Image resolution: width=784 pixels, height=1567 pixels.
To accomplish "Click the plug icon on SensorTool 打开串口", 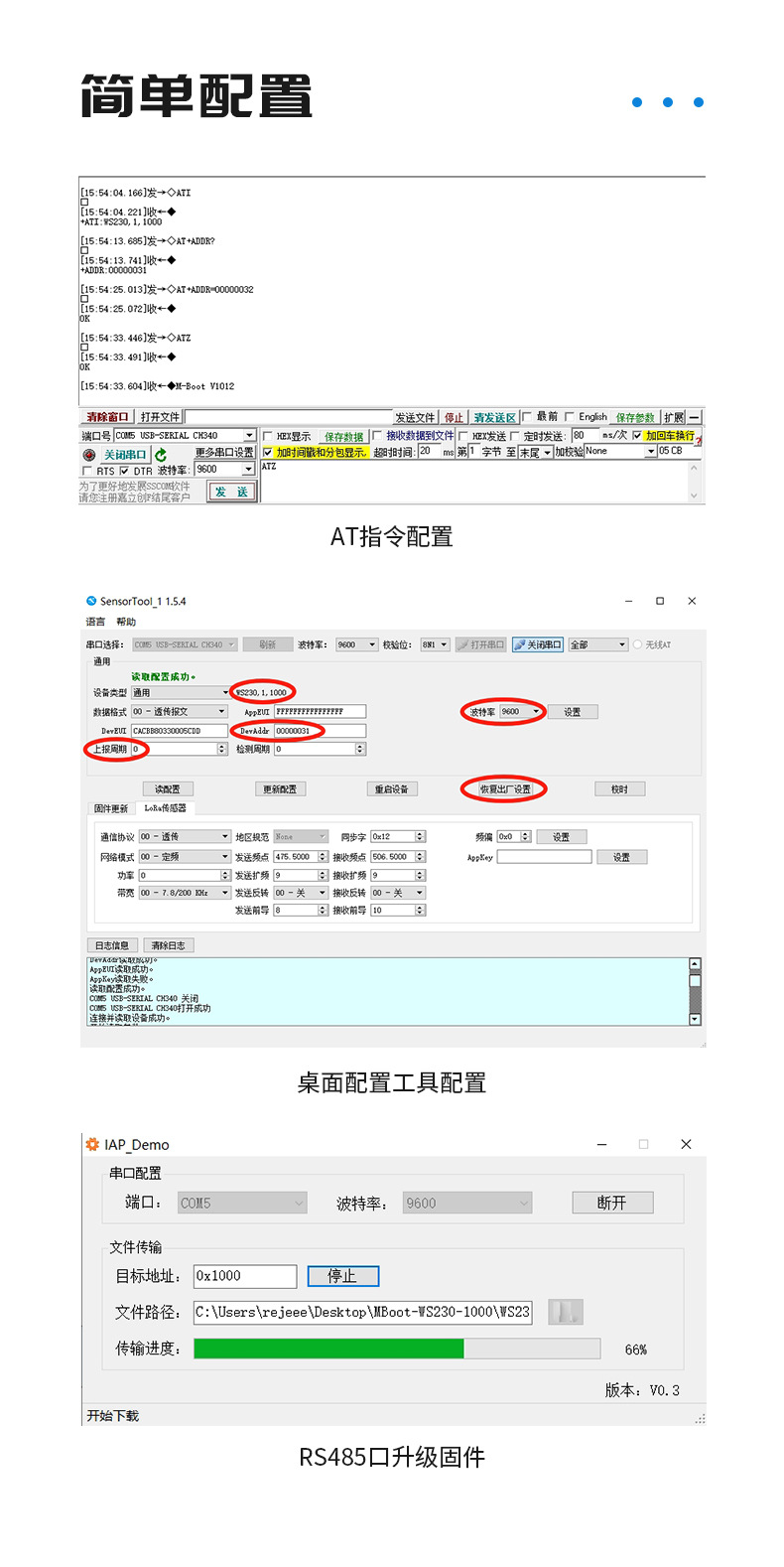I will (463, 644).
